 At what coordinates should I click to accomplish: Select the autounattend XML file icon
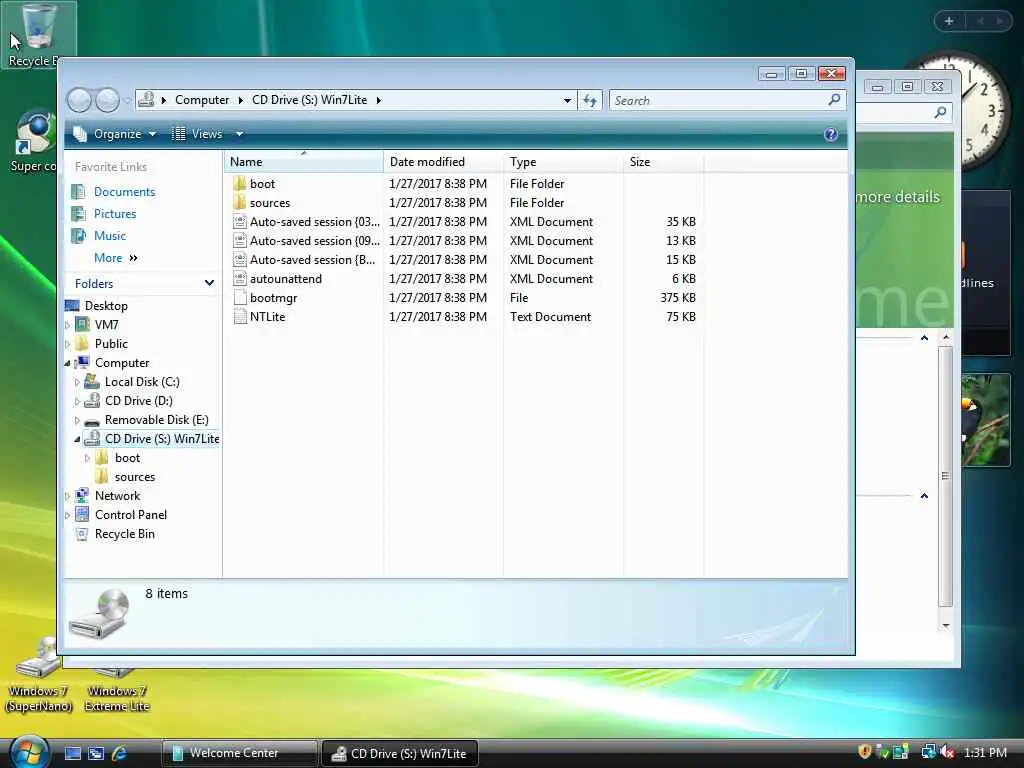click(x=240, y=278)
